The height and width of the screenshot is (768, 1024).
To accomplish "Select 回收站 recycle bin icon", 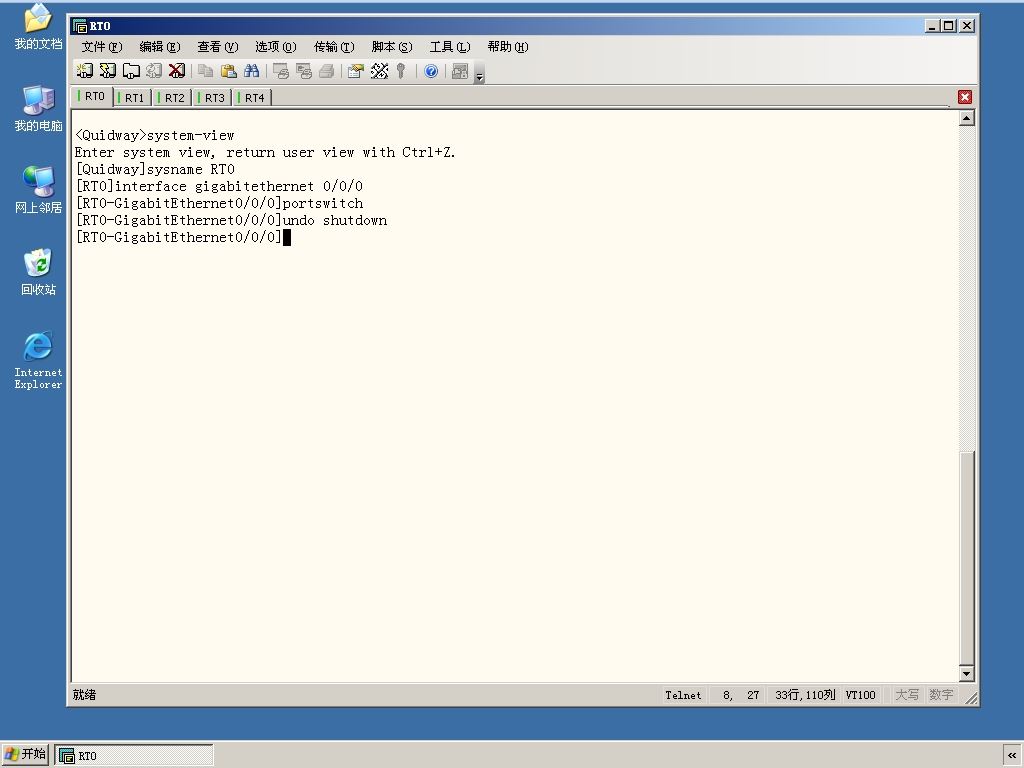I will (x=38, y=272).
